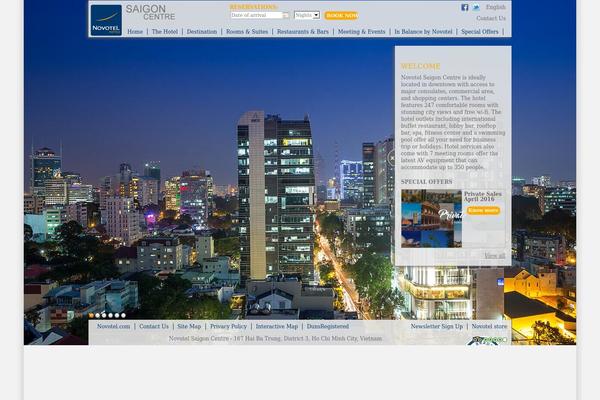
Task: Open the Private Sales offer thumbnail
Action: [432, 219]
